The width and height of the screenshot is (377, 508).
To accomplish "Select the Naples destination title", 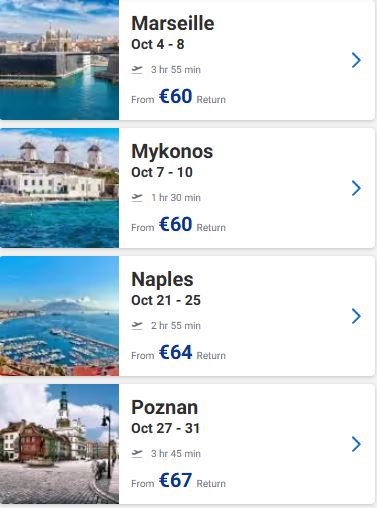I will click(162, 280).
